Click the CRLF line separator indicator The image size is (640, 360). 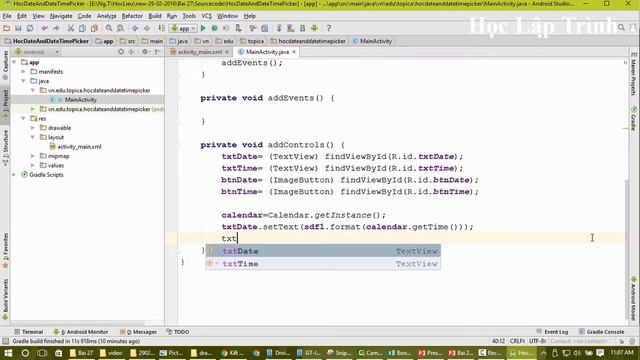click(517, 341)
